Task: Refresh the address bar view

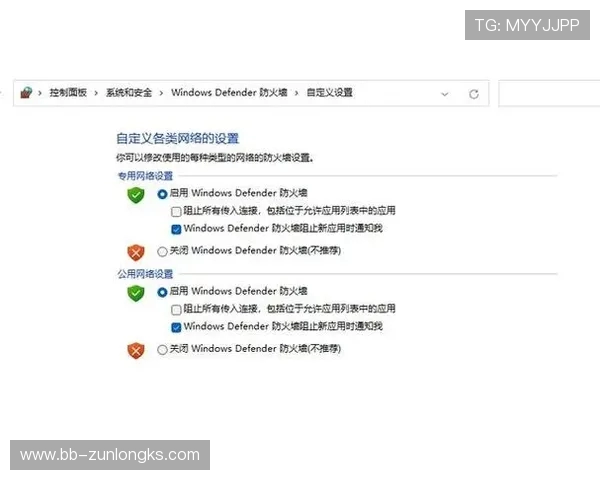Action: click(474, 94)
